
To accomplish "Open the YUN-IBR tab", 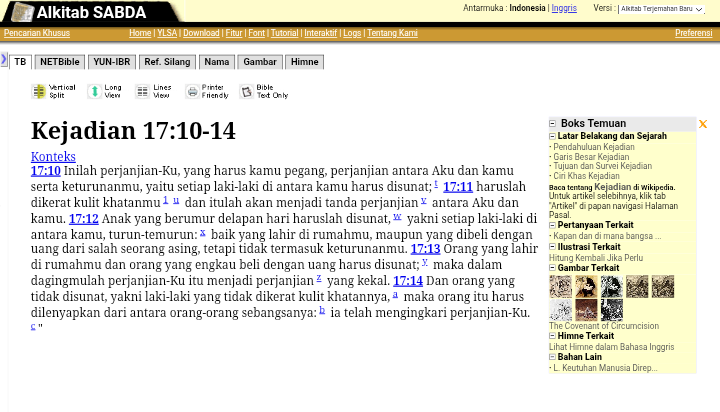I will point(112,62).
